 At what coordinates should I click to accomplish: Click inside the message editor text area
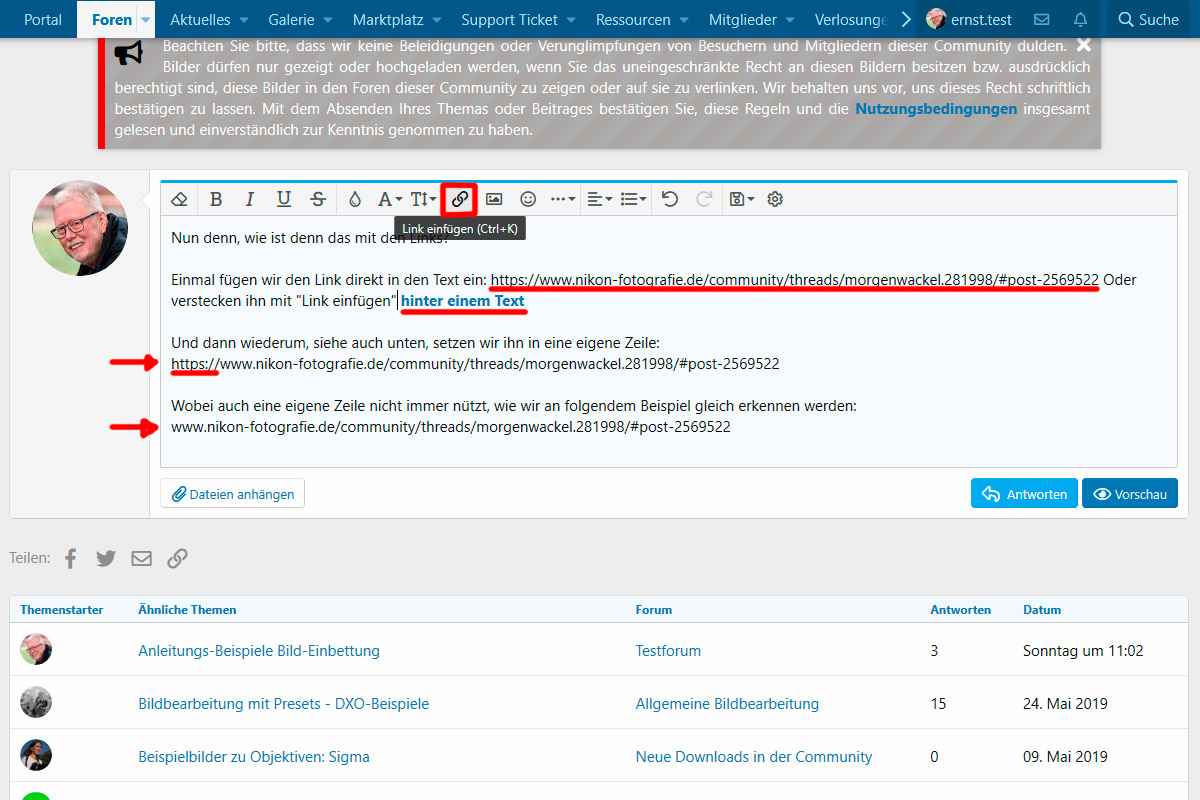pyautogui.click(x=668, y=340)
